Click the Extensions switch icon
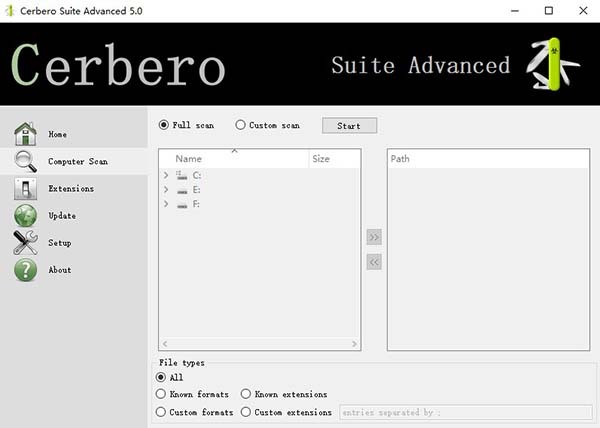The height and width of the screenshot is (428, 600). click(x=25, y=189)
